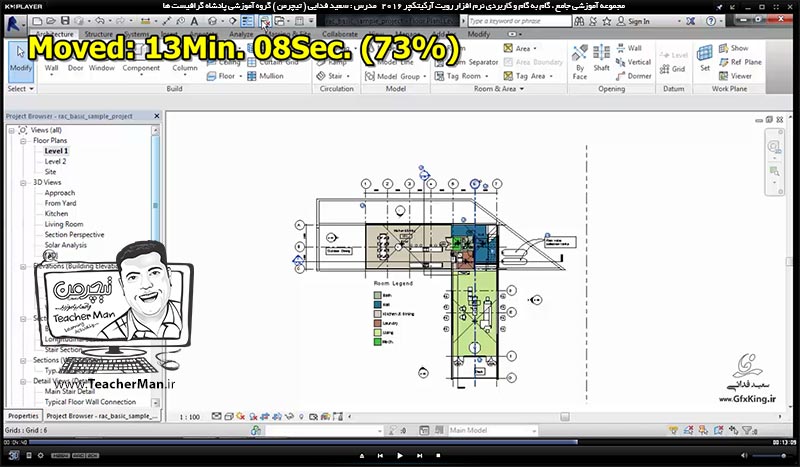Click the Shaft opening tool
Screen dimensions: 800x467
602,58
